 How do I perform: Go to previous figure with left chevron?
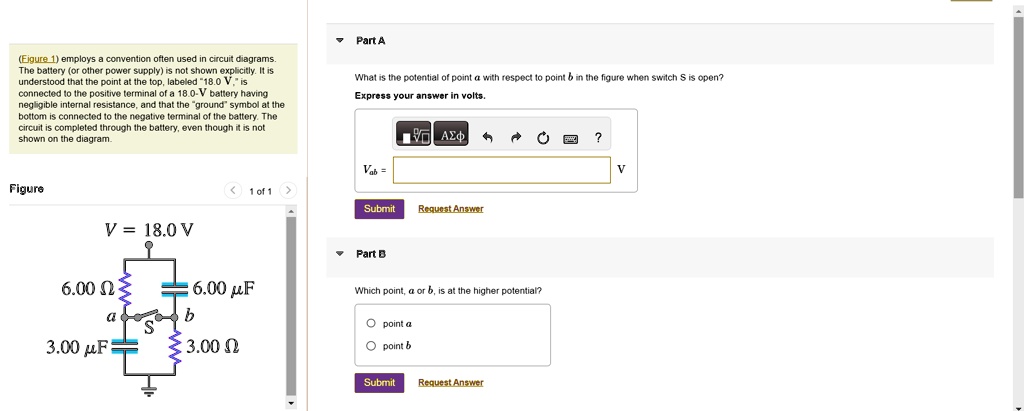click(x=233, y=191)
